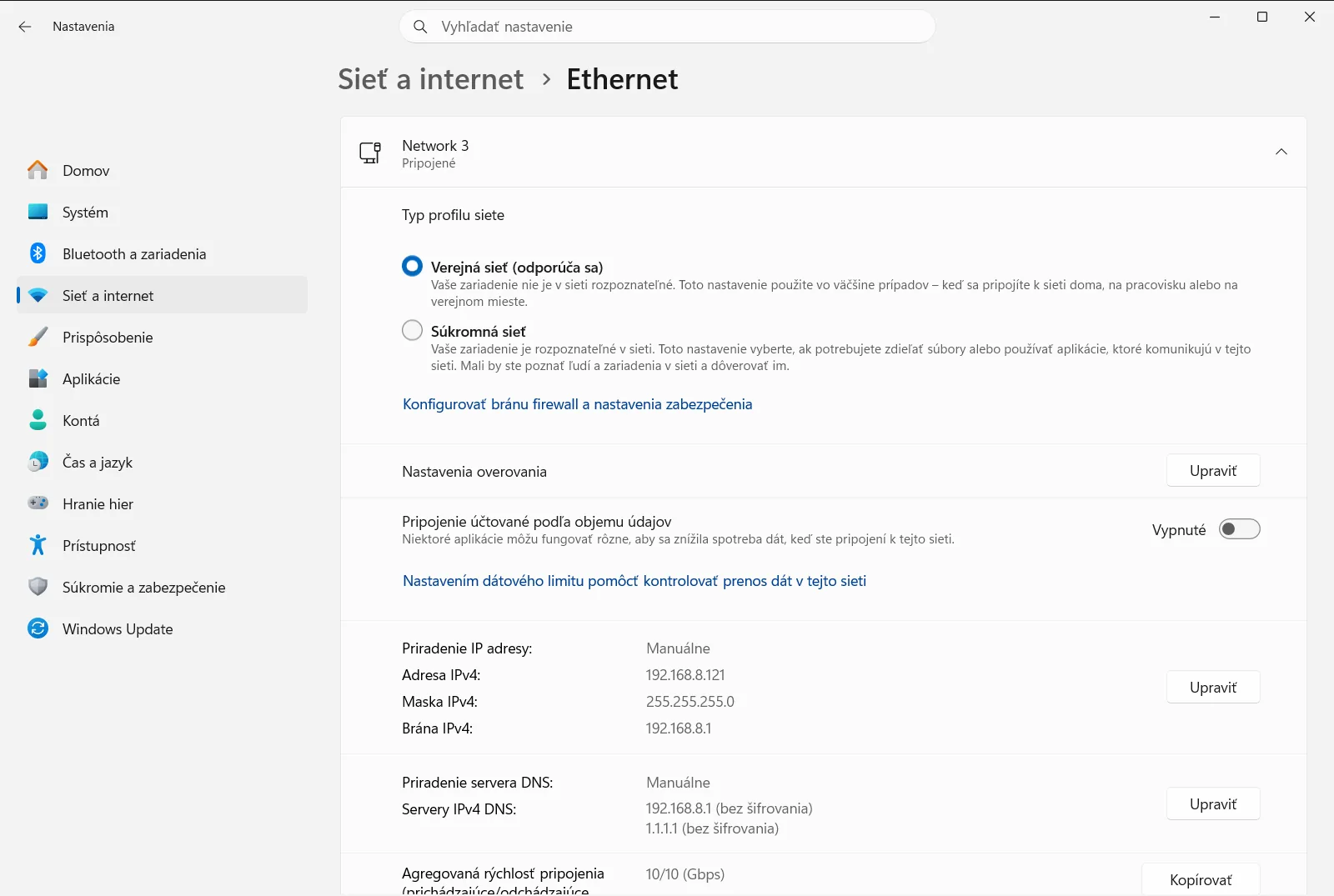Click the search magnifier icon
The height and width of the screenshot is (896, 1334).
421,27
